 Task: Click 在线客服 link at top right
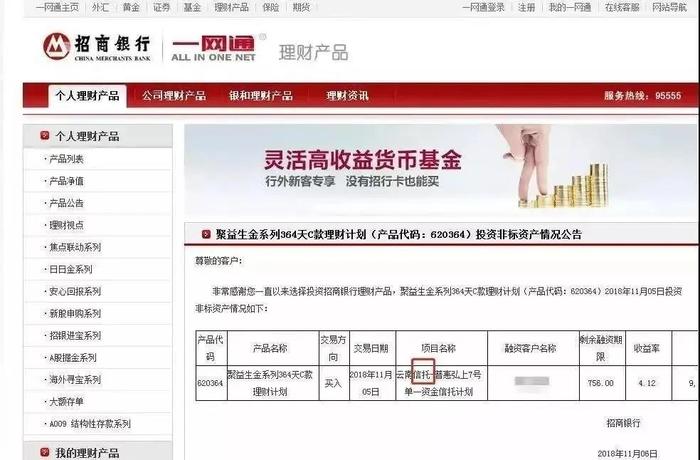point(622,7)
